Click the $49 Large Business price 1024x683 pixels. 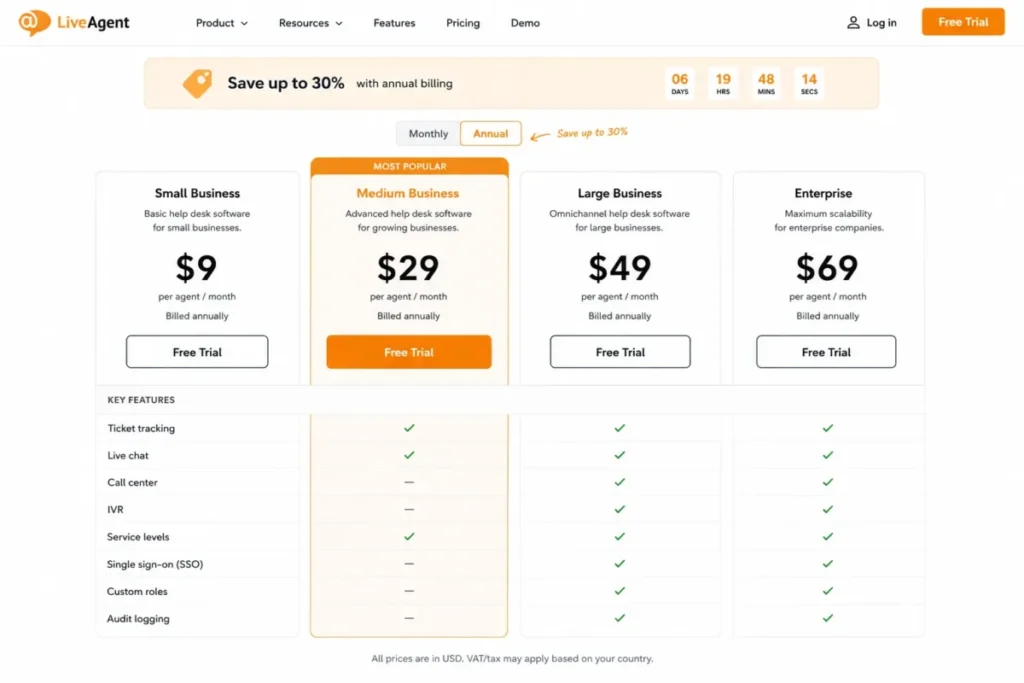620,268
